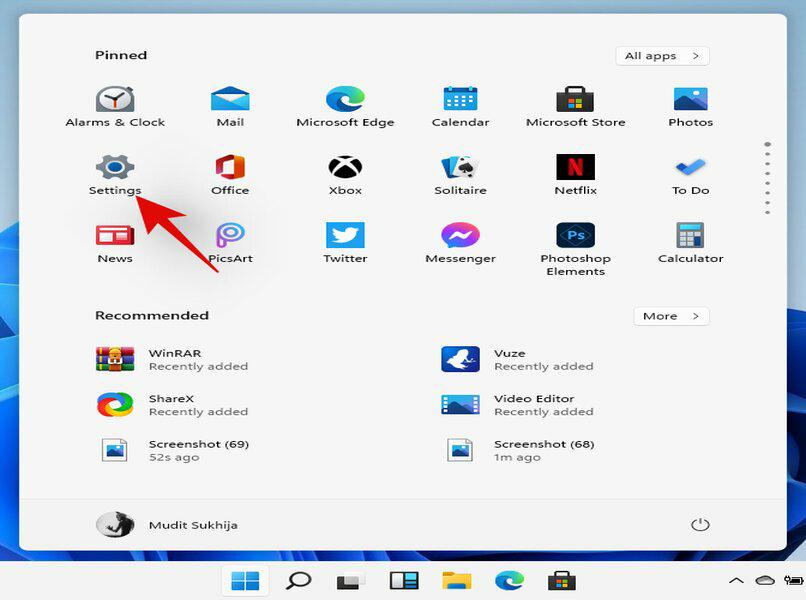
Task: Launch the Calculator app
Action: pos(690,239)
